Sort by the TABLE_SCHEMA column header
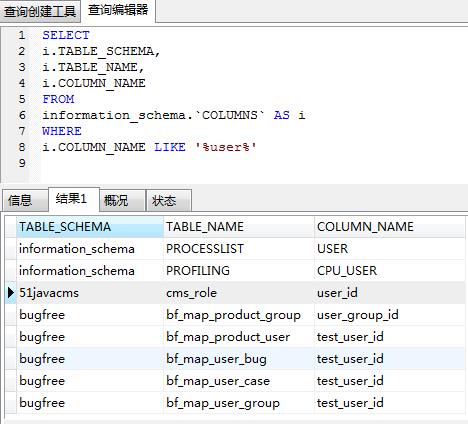This screenshot has height=424, width=468. 90,227
